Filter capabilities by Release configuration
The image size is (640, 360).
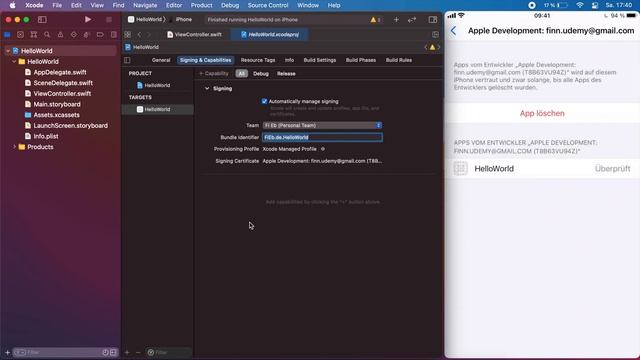[286, 74]
